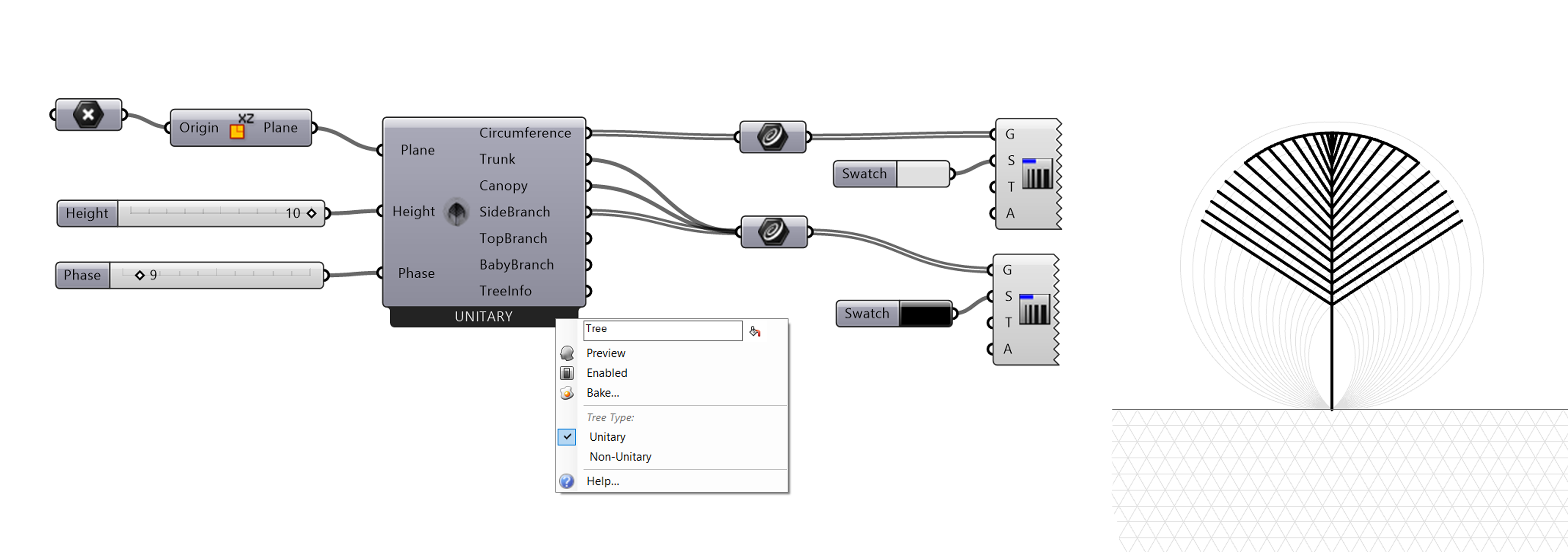Image resolution: width=1568 pixels, height=552 pixels.
Task: Click the Canopy output
Action: (x=503, y=186)
